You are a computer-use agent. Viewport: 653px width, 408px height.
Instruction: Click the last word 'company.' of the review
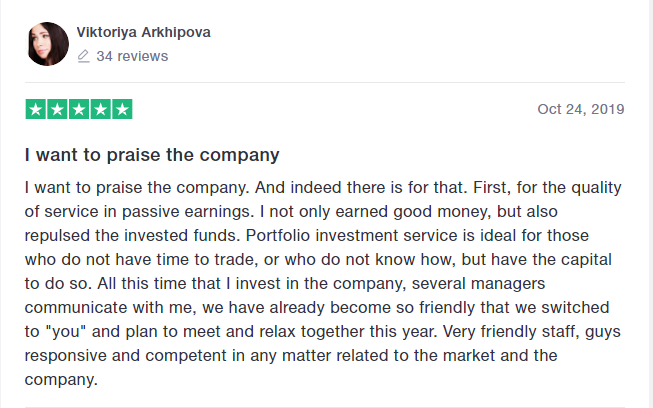click(61, 380)
